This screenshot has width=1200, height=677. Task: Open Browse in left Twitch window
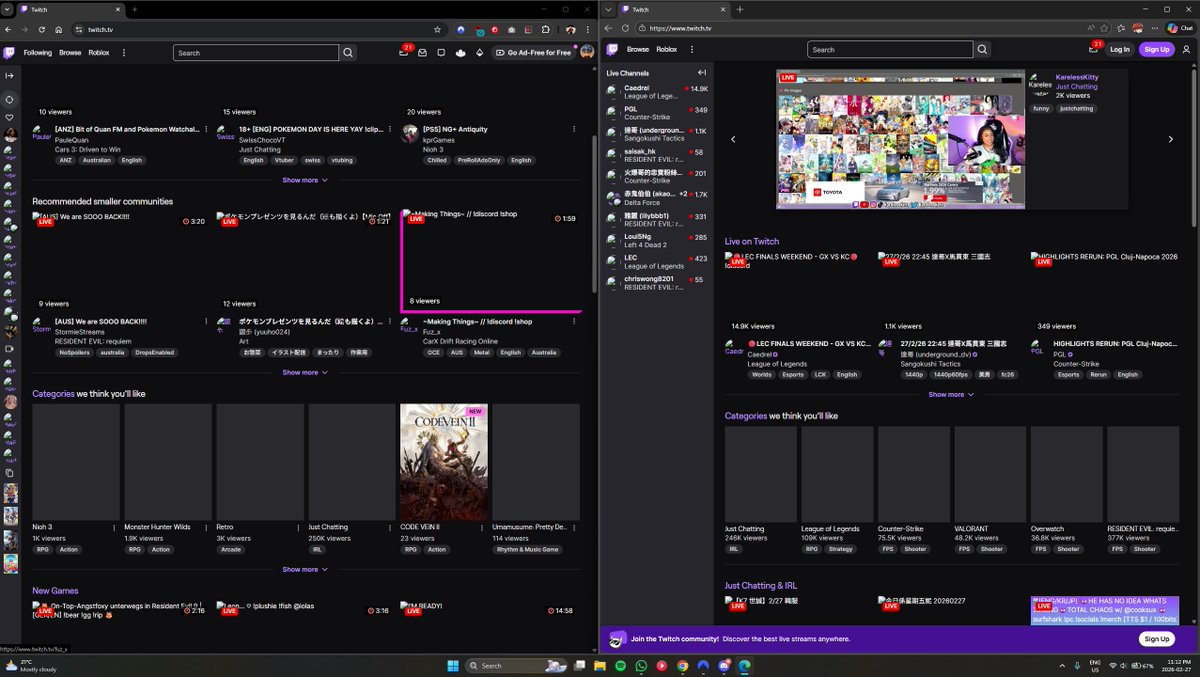pyautogui.click(x=70, y=52)
